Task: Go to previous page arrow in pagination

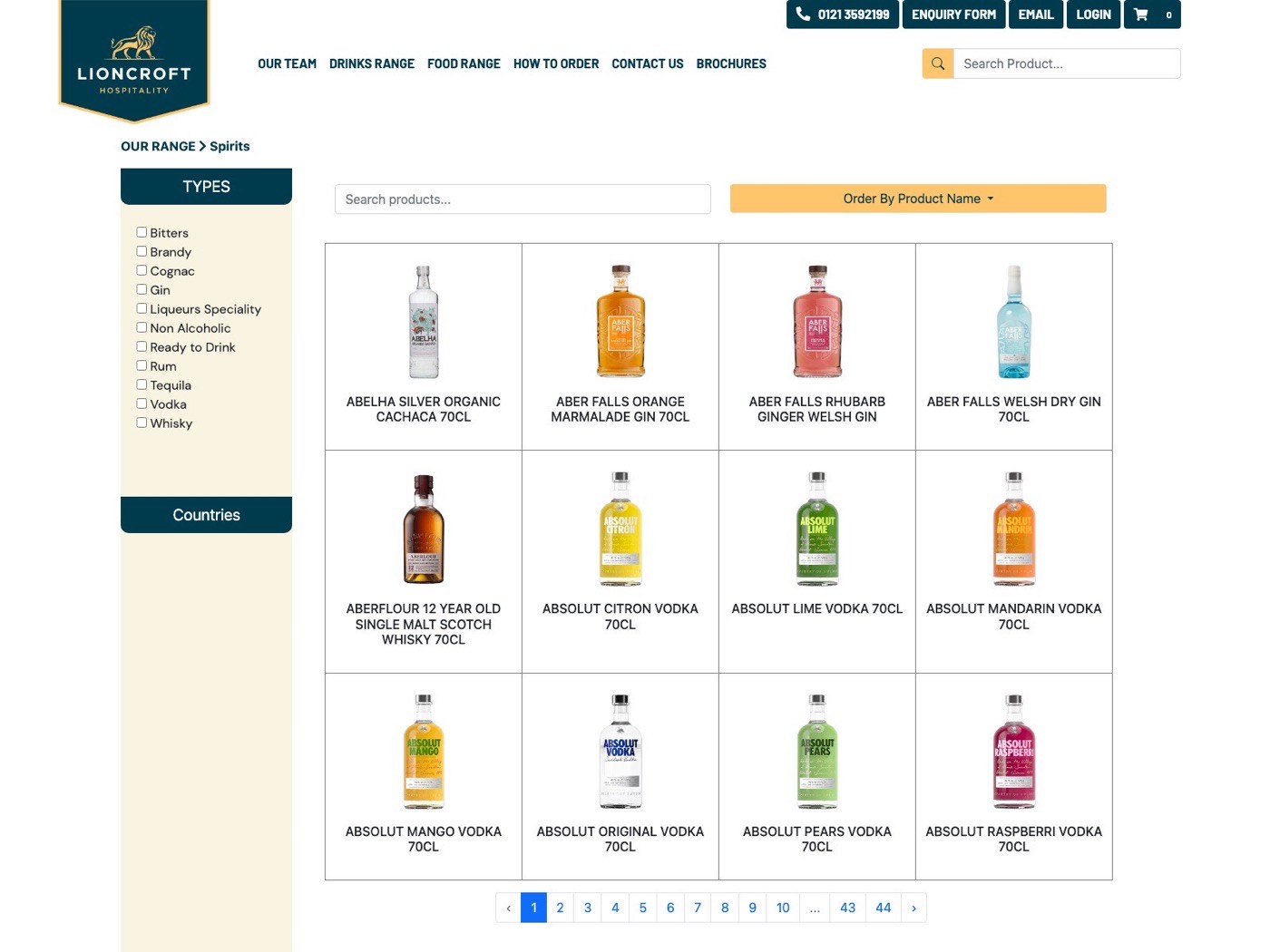Action: tap(508, 908)
